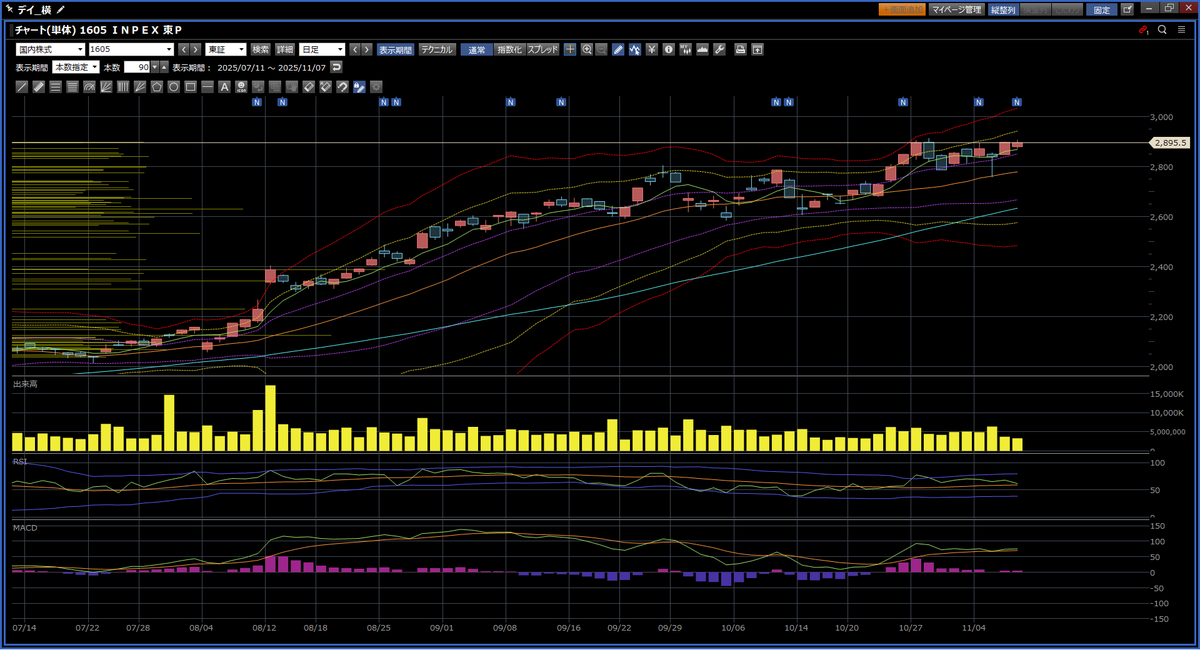This screenshot has width=1200, height=650.
Task: Open マイページ管理 menu
Action: pos(956,9)
